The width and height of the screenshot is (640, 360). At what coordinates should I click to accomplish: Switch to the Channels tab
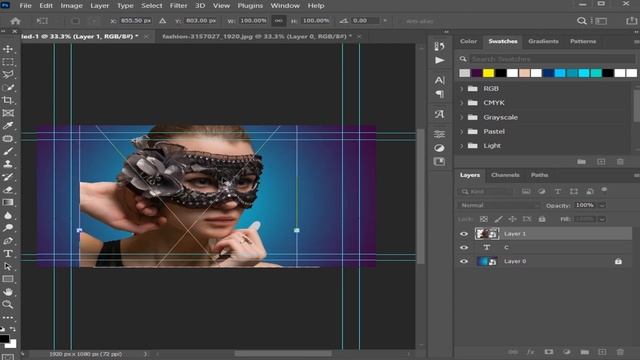[x=505, y=175]
